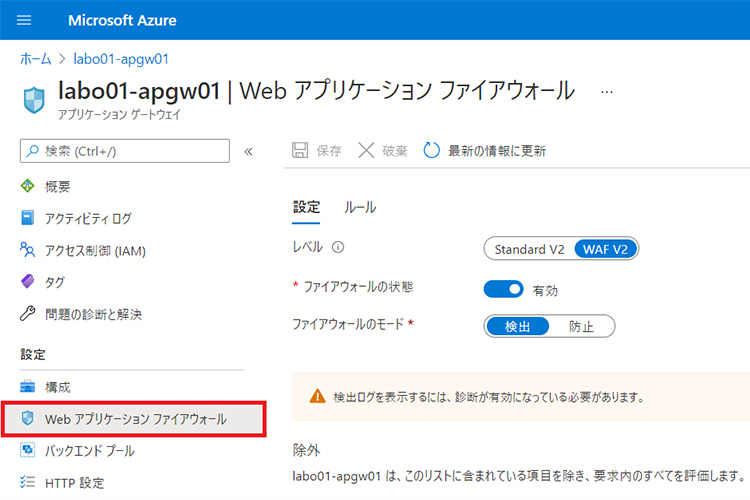Viewport: 750px width, 500px height.
Task: Click the HTTP 設定 checklist icon
Action: coord(27,482)
